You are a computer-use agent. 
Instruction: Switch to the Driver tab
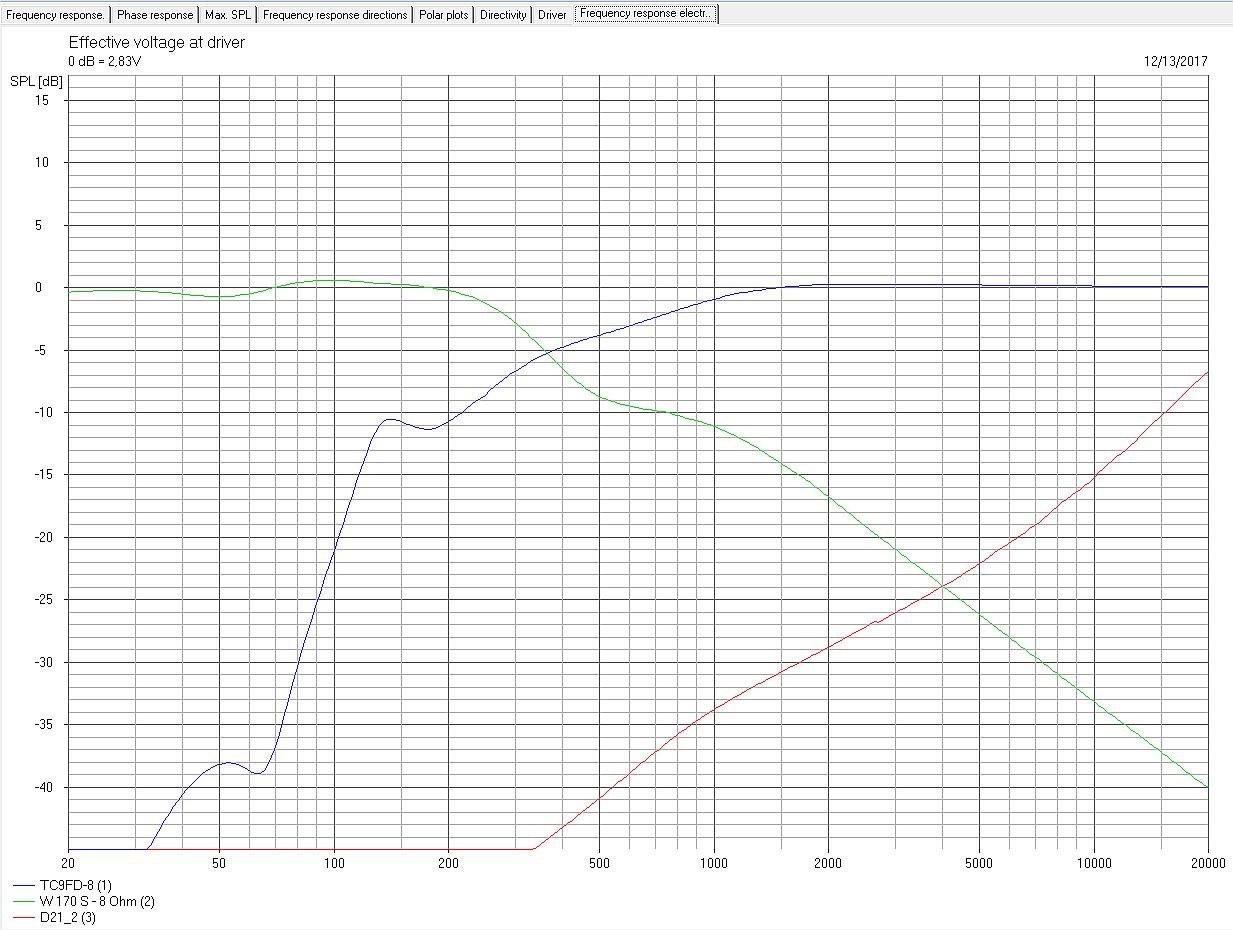pos(552,15)
